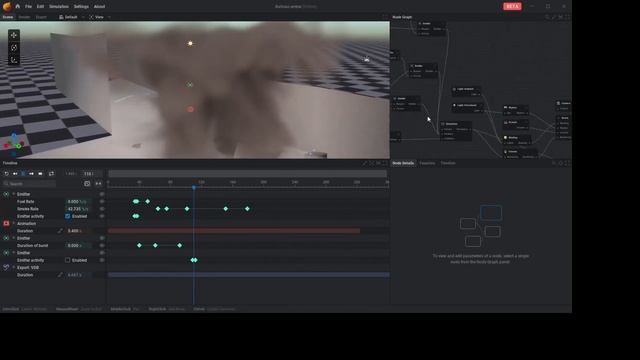Toggle the Animation node red icon
Screen dimensions: 640x360
(6, 224)
